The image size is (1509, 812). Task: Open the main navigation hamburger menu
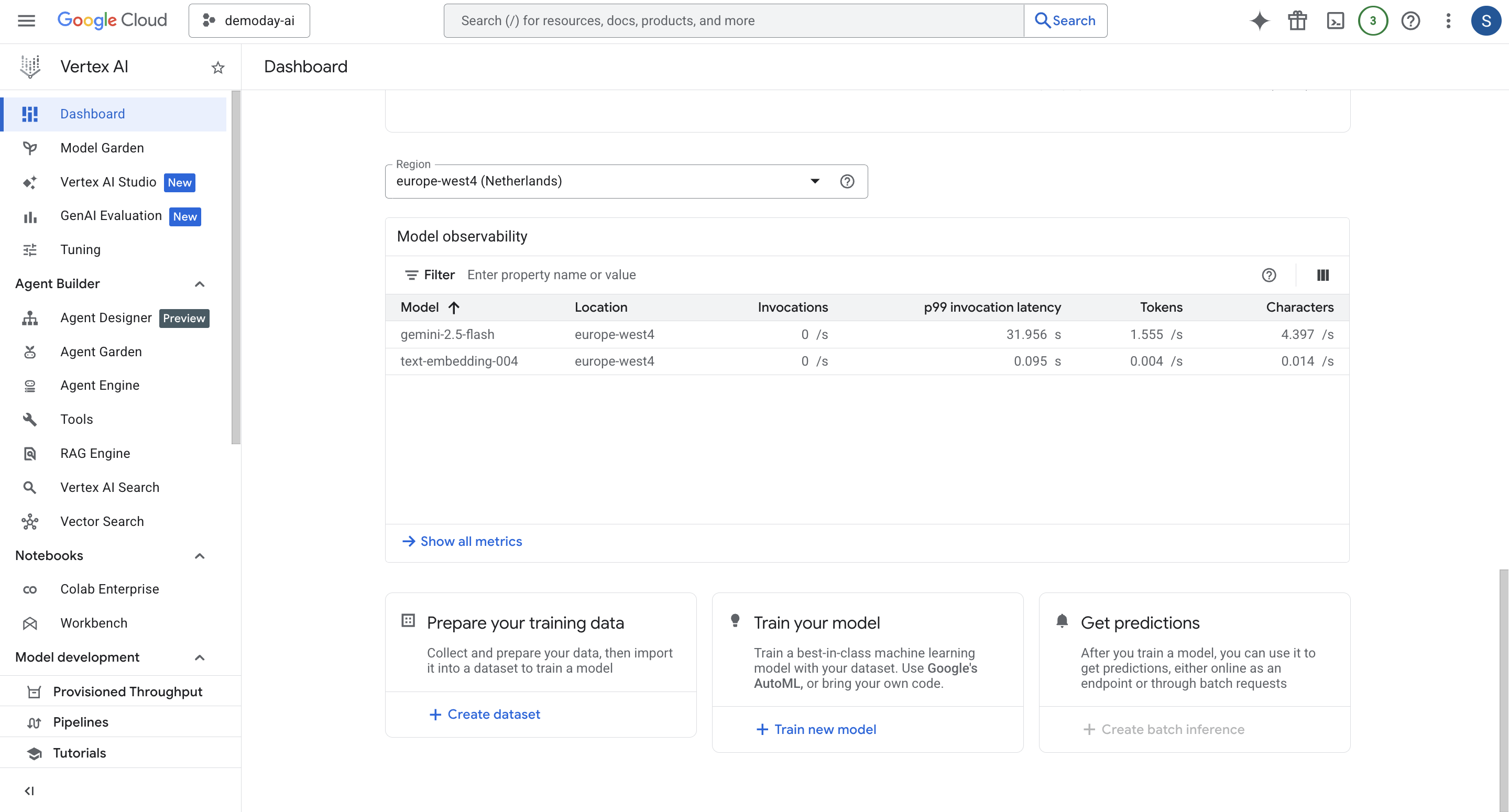coord(26,21)
